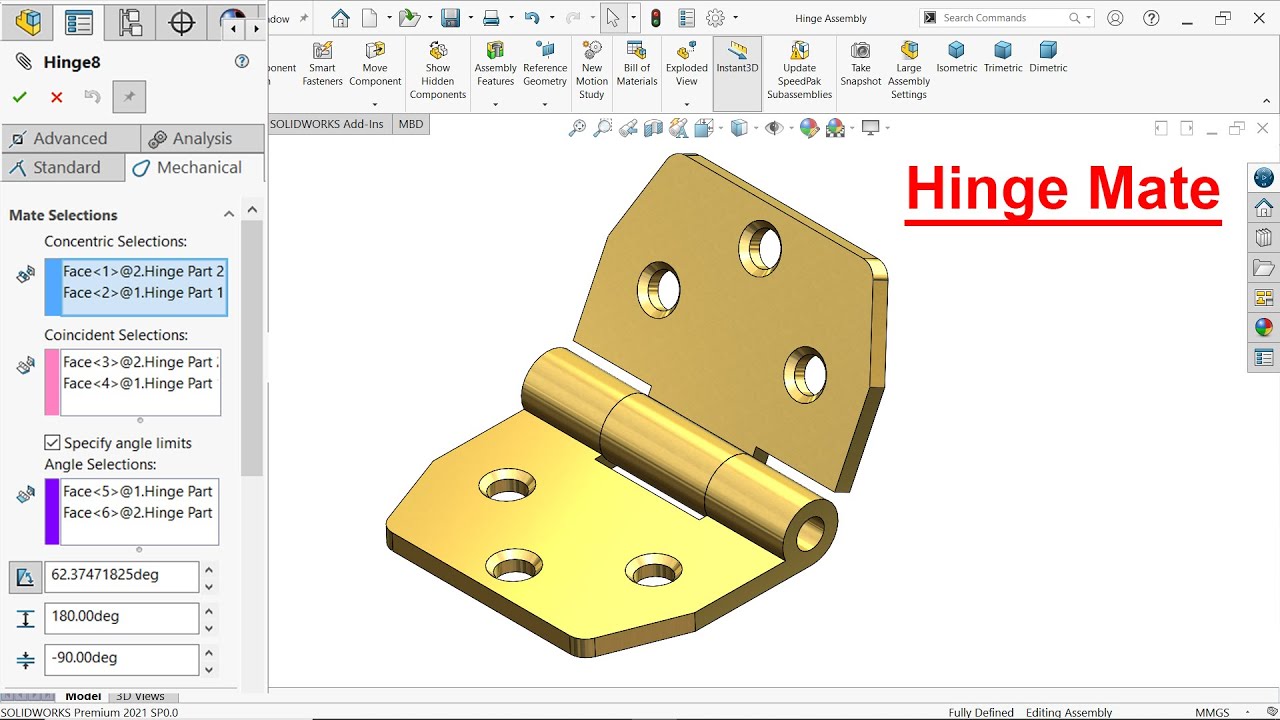Uncheck Specify angle limits checkbox
1280x720 pixels.
[52, 442]
